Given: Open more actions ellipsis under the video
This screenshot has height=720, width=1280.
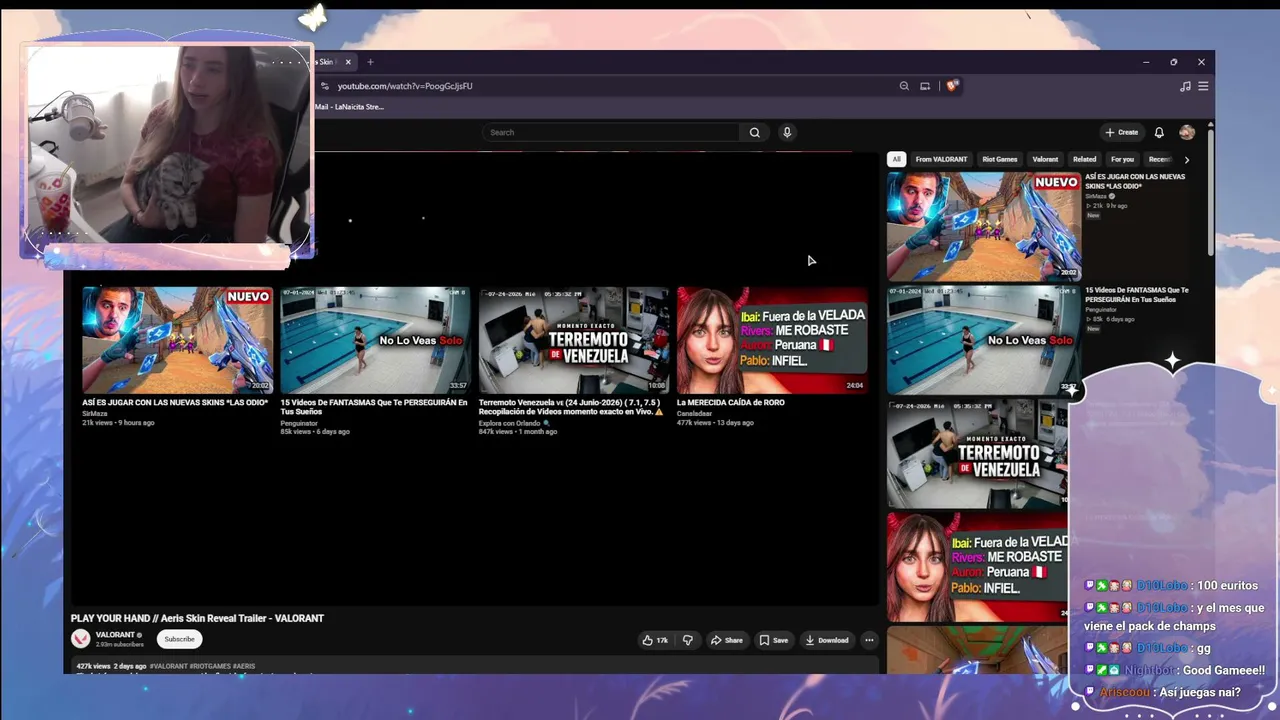Looking at the screenshot, I should click(x=869, y=640).
